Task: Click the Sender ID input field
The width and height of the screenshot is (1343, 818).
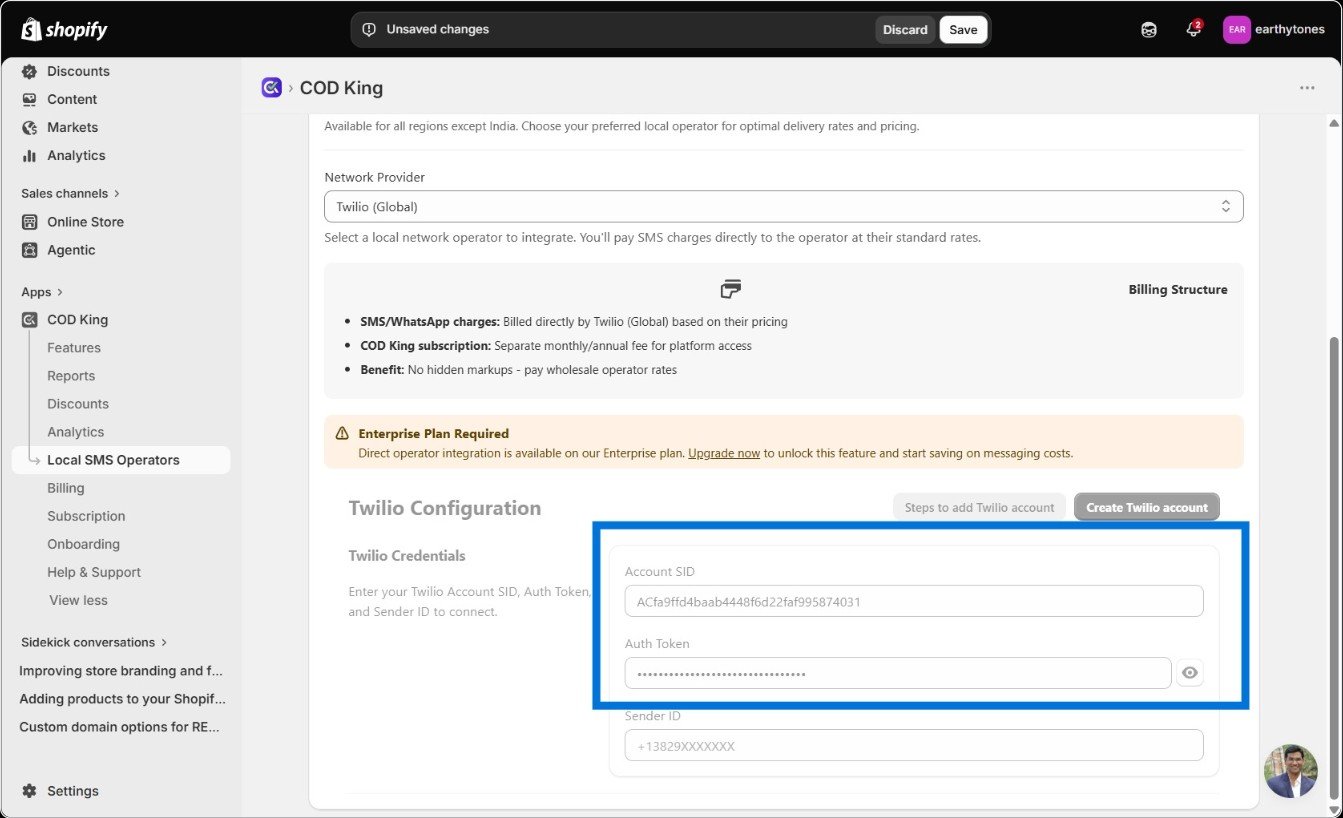Action: pos(914,745)
